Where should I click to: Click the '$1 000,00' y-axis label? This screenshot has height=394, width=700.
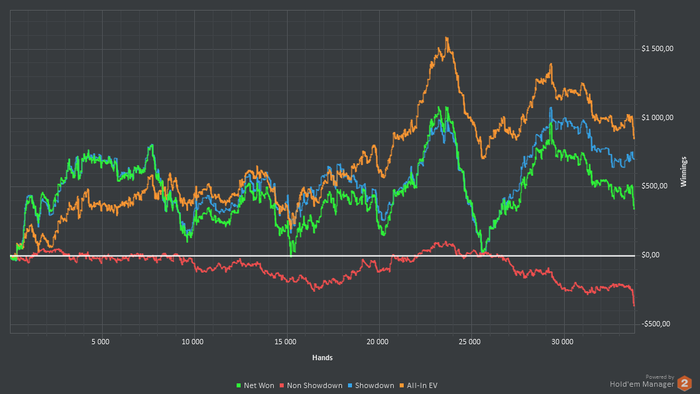click(x=657, y=117)
